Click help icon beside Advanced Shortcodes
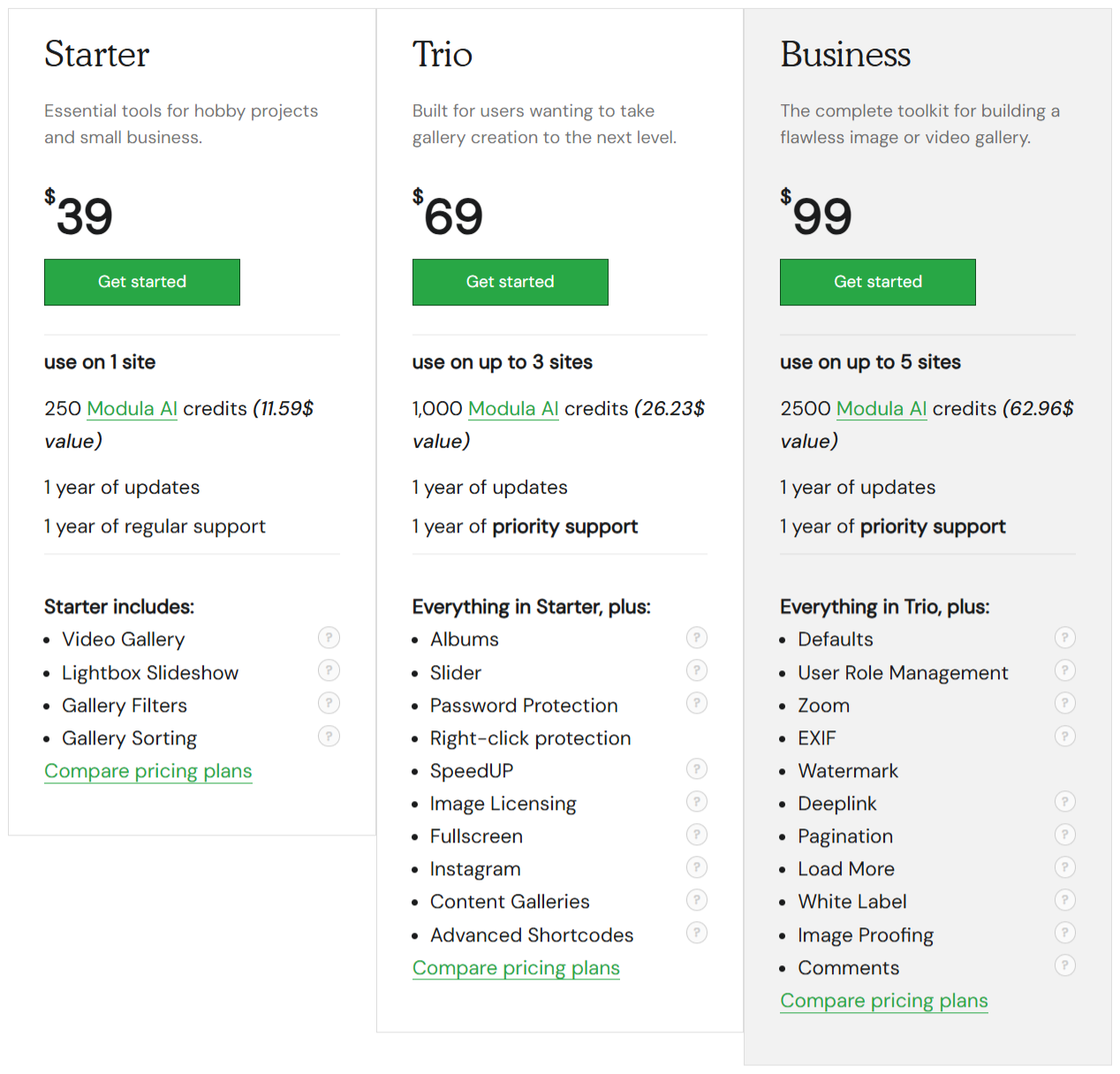Viewport: 1120px width, 1074px height. pos(697,933)
